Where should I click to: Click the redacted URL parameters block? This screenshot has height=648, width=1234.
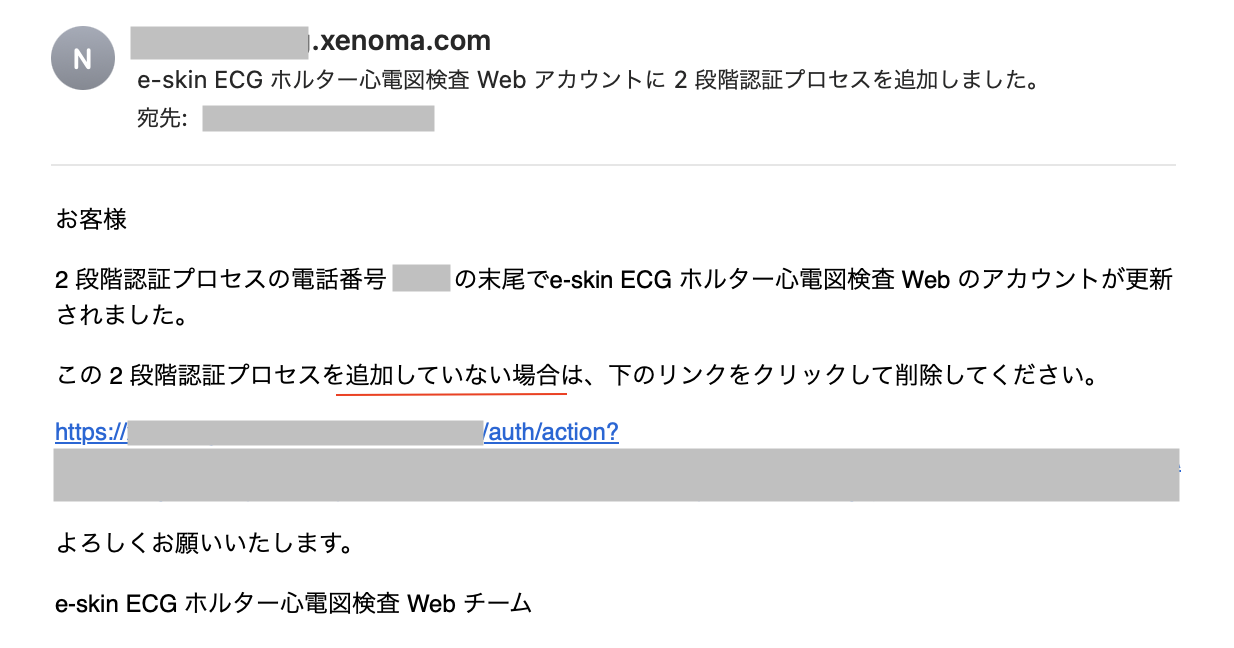click(616, 475)
